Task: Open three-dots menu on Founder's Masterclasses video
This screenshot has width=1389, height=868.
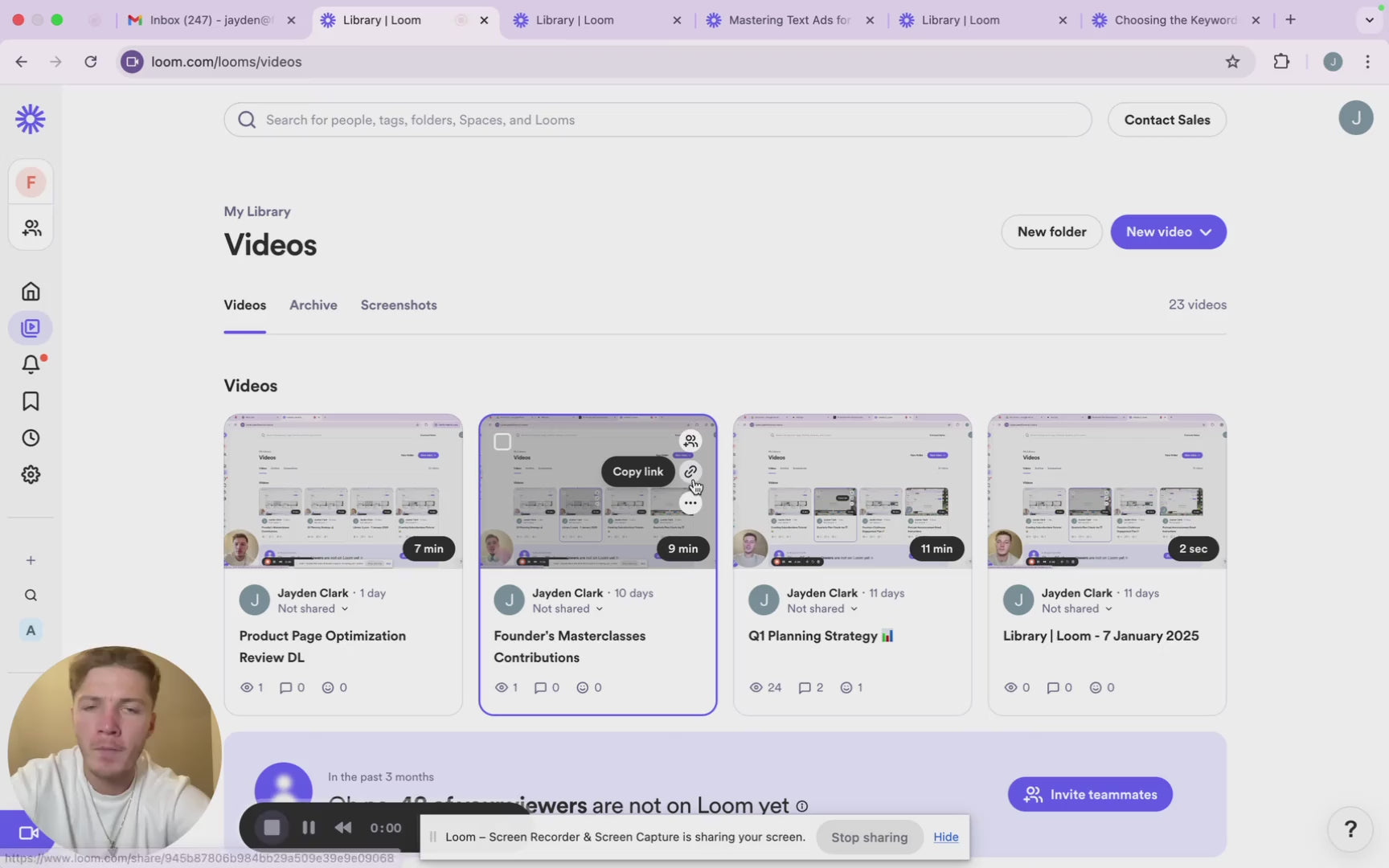Action: click(x=690, y=503)
